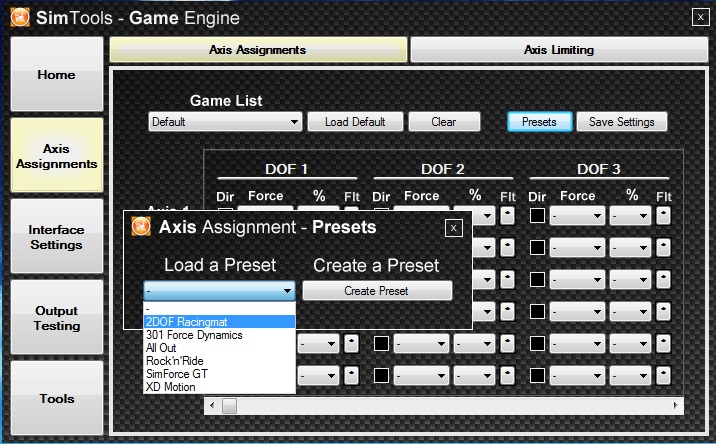Click the Load Default button
716x444 pixels.
355,122
